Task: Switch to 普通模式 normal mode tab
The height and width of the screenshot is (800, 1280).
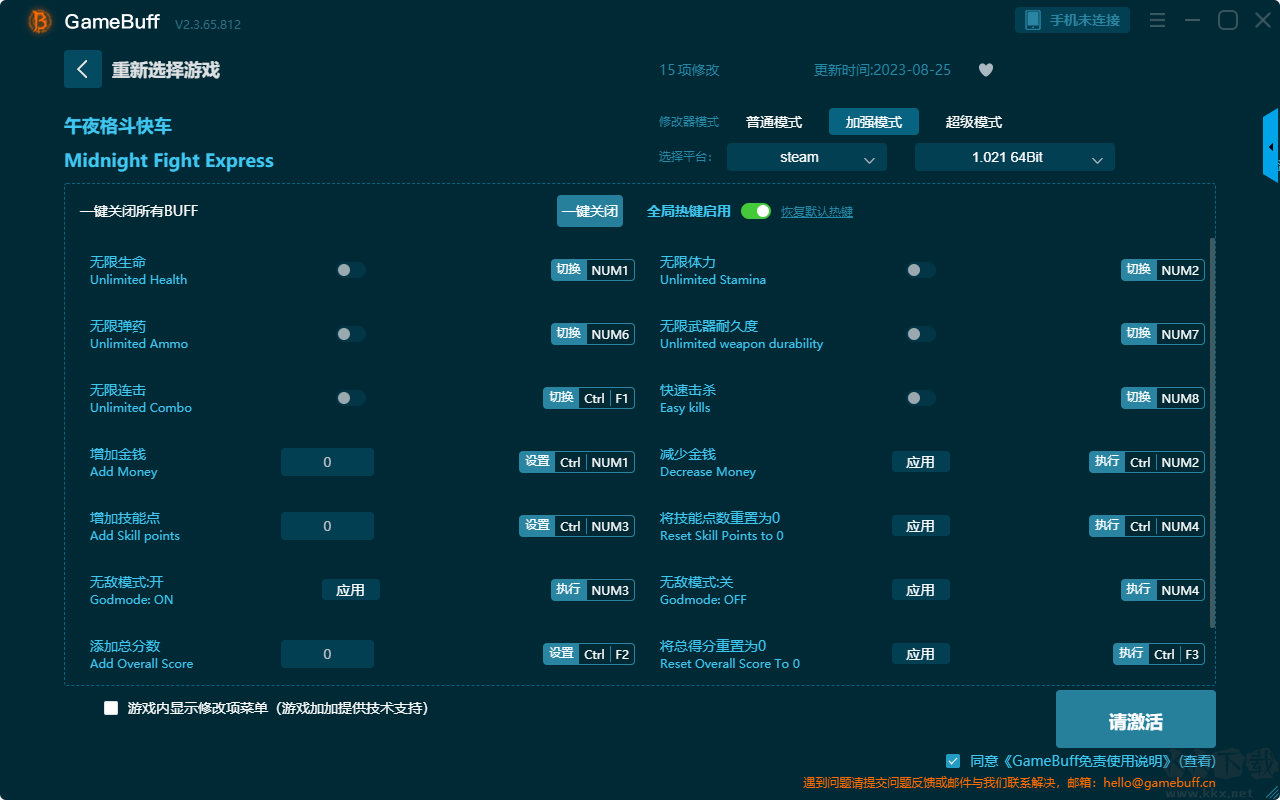Action: 774,122
